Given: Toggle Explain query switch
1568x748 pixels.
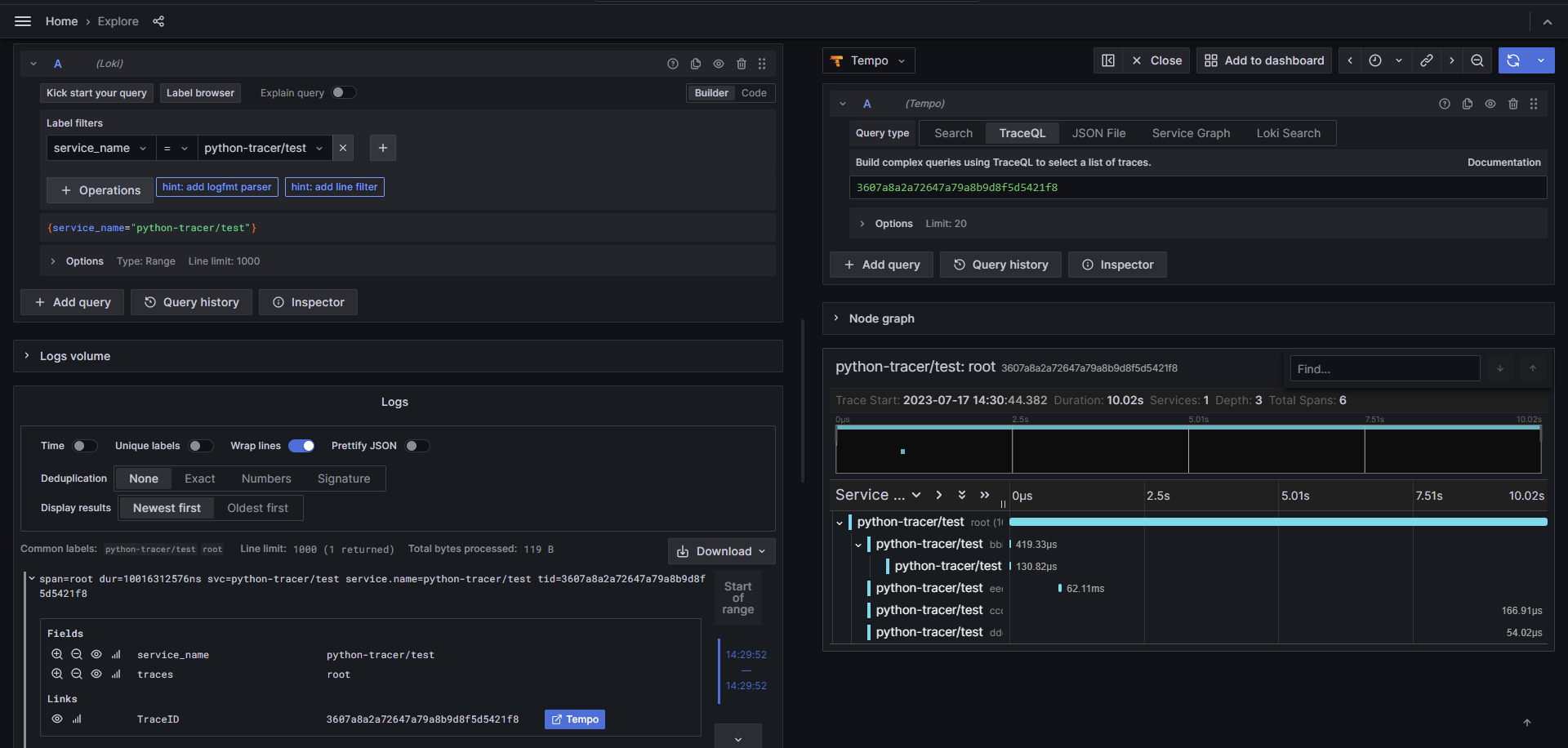Looking at the screenshot, I should click(x=344, y=92).
